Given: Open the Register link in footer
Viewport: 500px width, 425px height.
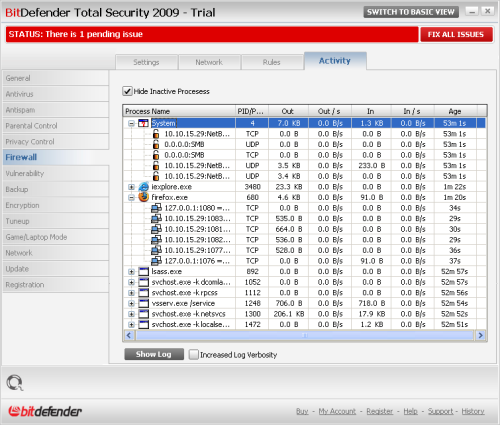Looking at the screenshot, I should (x=380, y=411).
